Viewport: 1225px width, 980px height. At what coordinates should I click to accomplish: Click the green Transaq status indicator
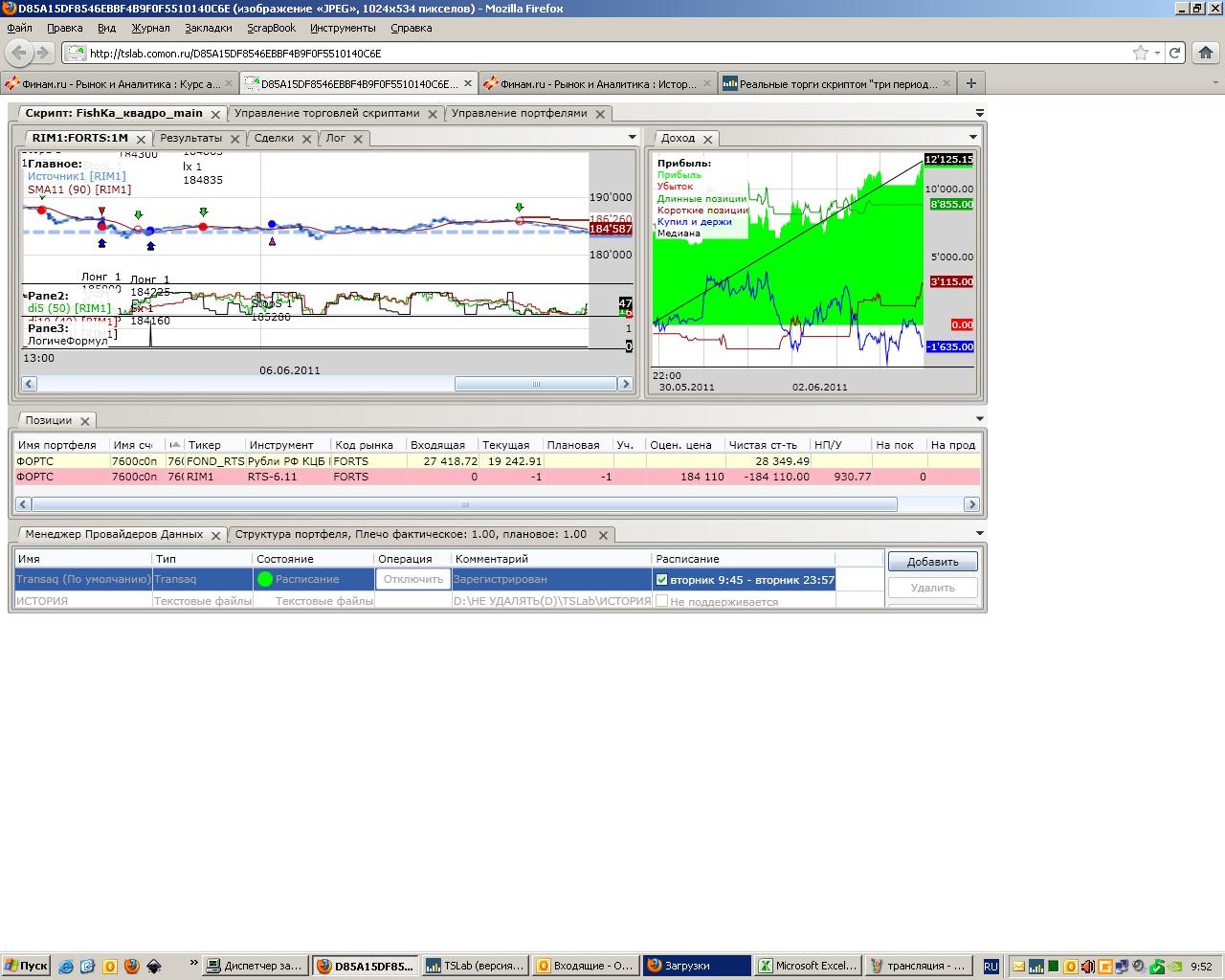click(265, 579)
